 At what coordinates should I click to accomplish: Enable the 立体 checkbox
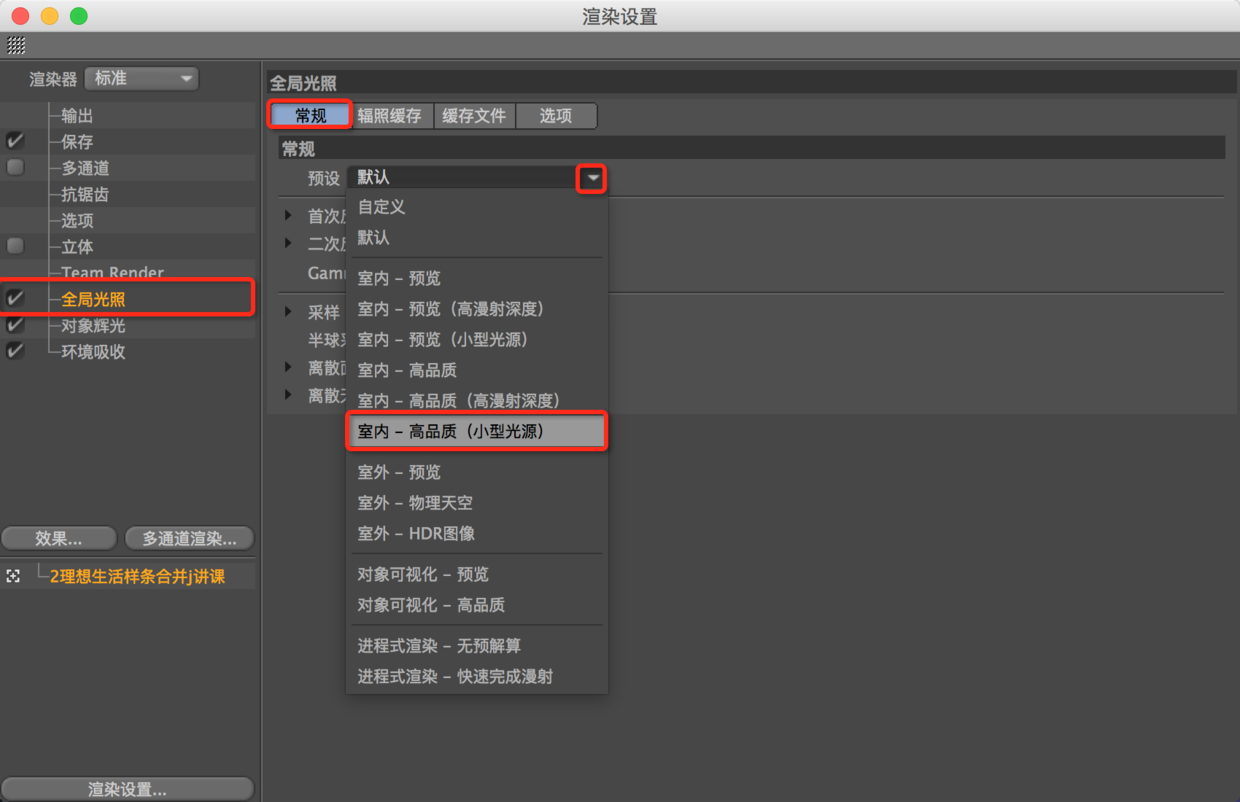pyautogui.click(x=15, y=246)
